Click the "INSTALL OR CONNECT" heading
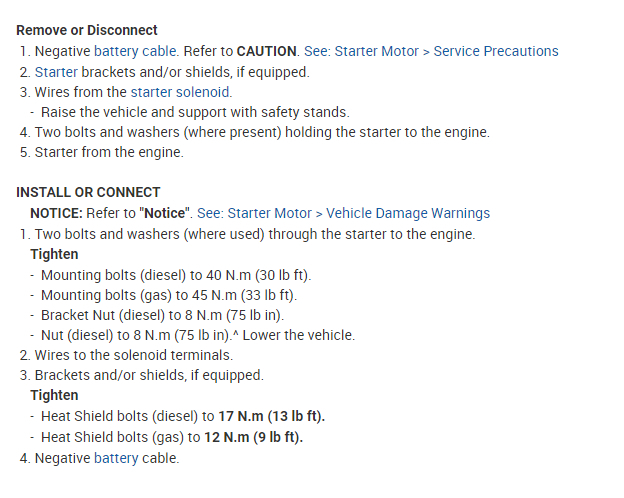 [x=88, y=193]
